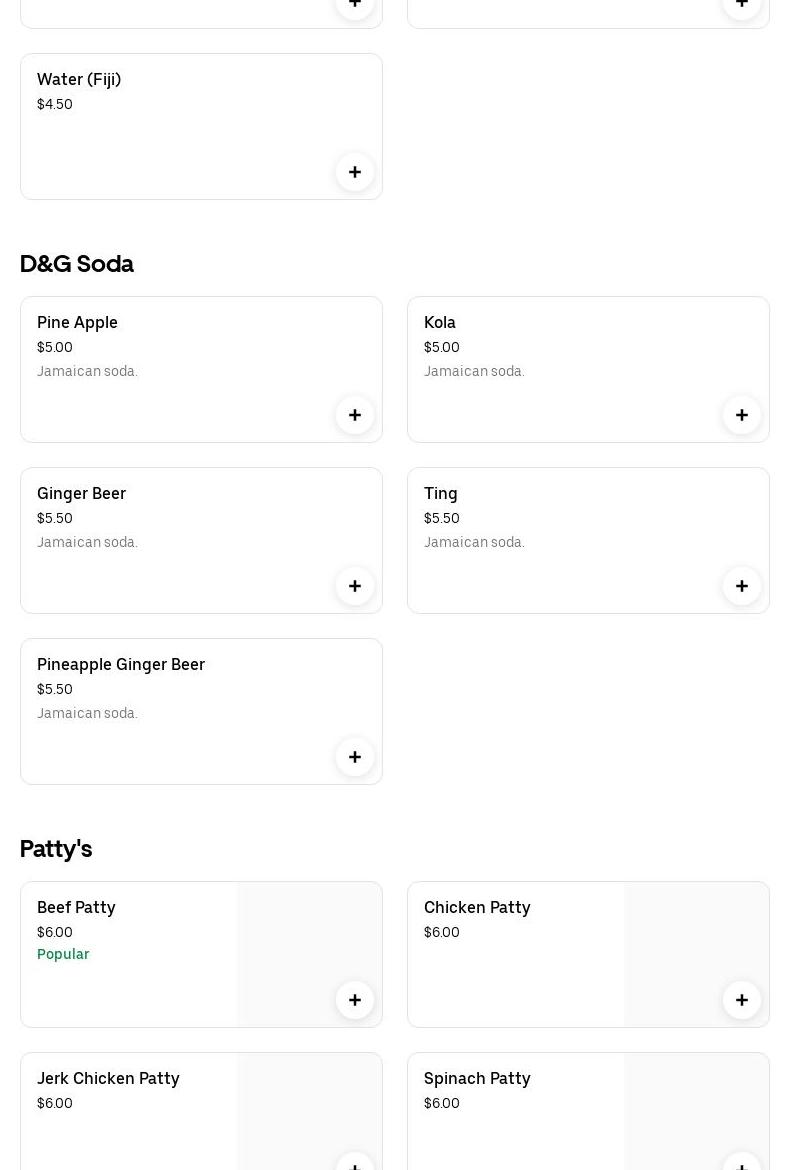804x1170 pixels.
Task: Open the Pine Apple item name
Action: tap(77, 322)
